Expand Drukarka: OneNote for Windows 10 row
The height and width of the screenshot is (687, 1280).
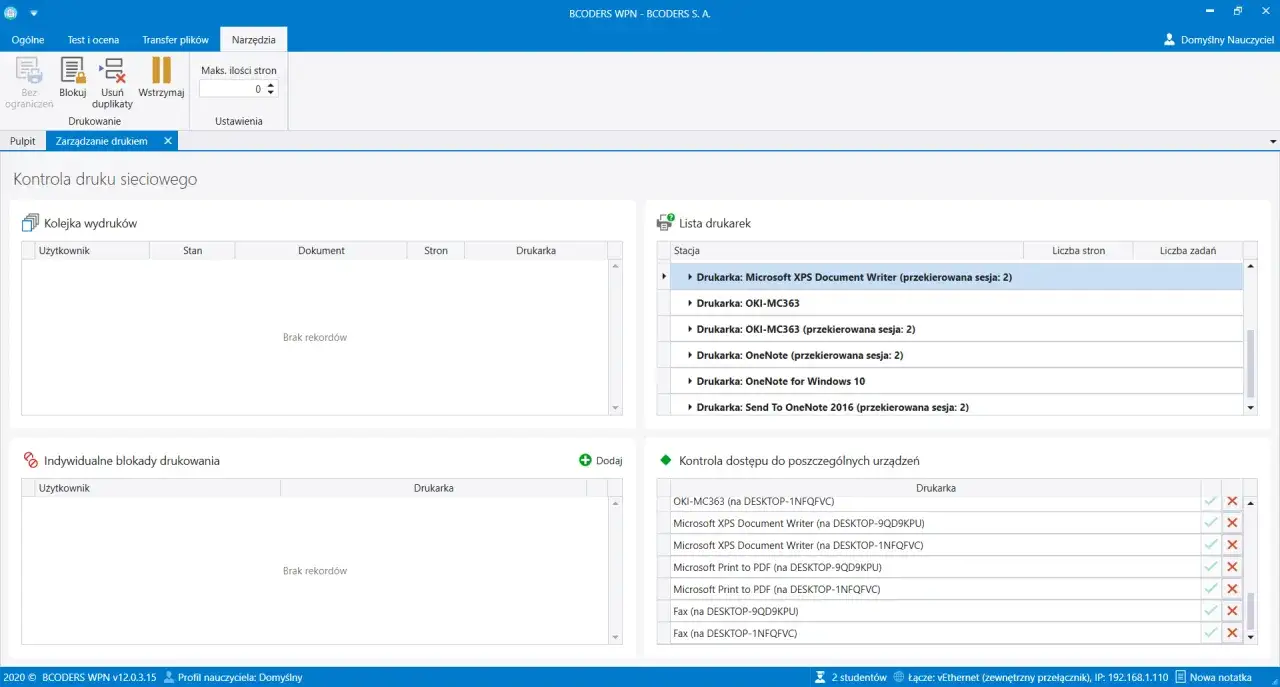pyautogui.click(x=690, y=381)
